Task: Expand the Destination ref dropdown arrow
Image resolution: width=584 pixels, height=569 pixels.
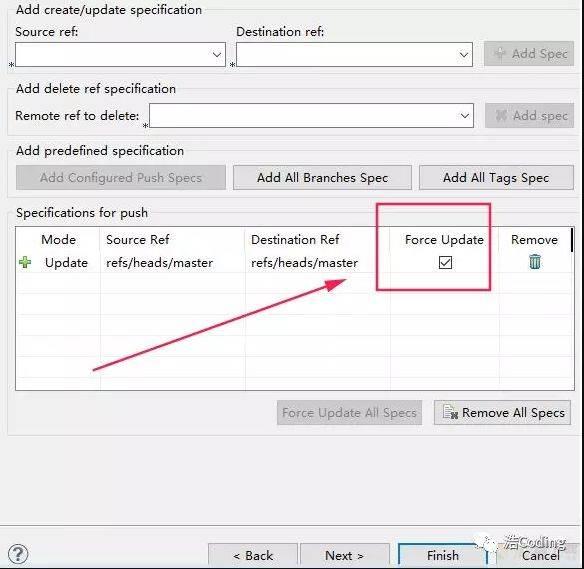Action: [x=464, y=55]
